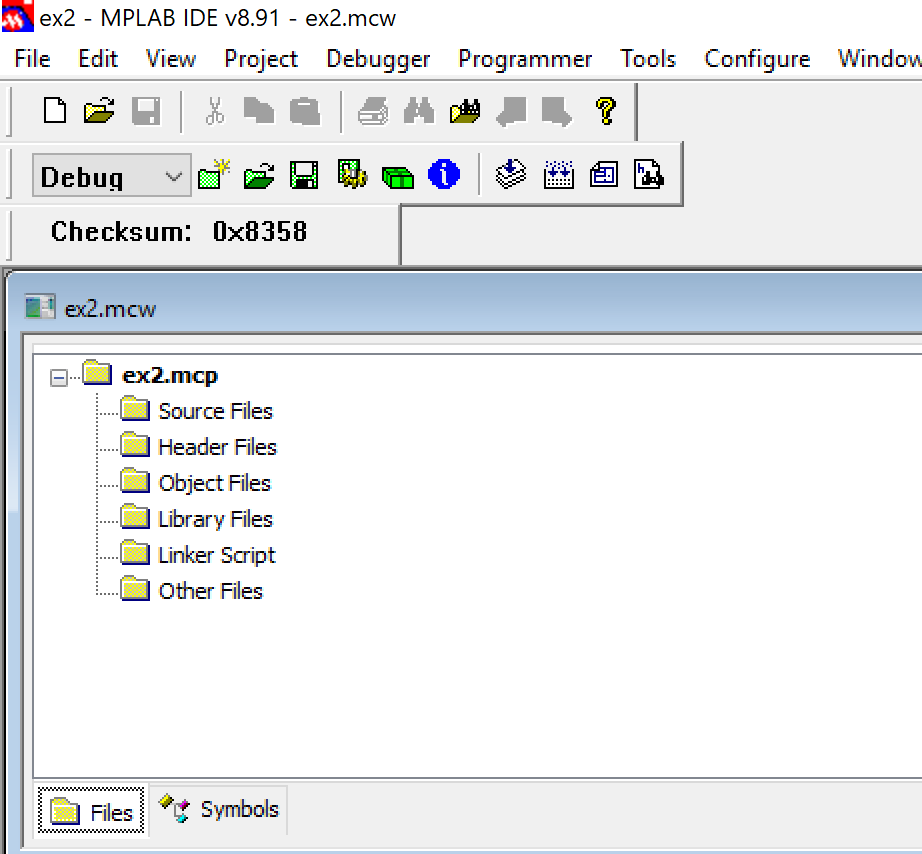This screenshot has height=854, width=922.
Task: Select the Object Files folder
Action: 214,483
